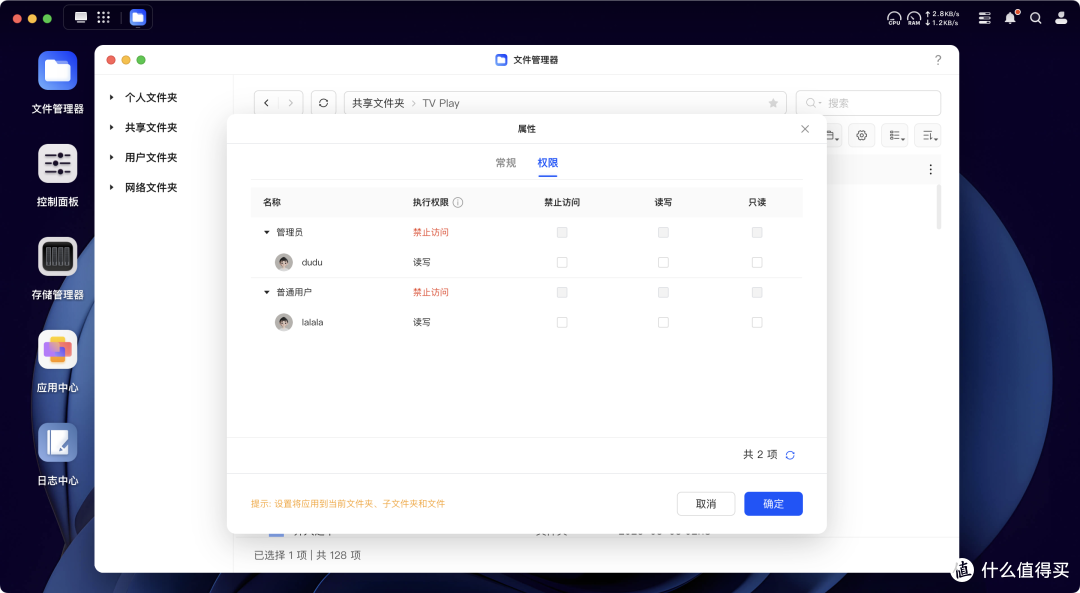This screenshot has height=593, width=1080.
Task: Open 日志中心 from the desktop
Action: (x=57, y=442)
